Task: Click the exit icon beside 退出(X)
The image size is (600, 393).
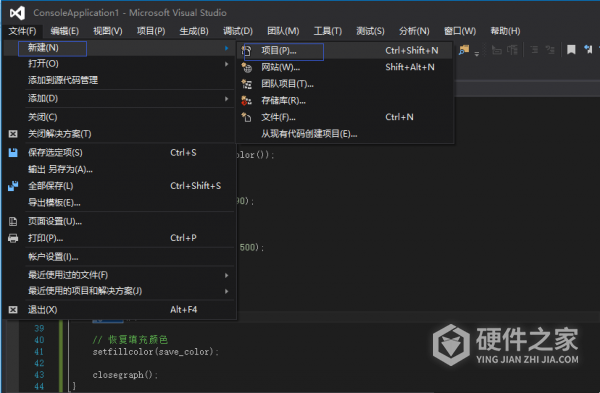Action: point(13,310)
